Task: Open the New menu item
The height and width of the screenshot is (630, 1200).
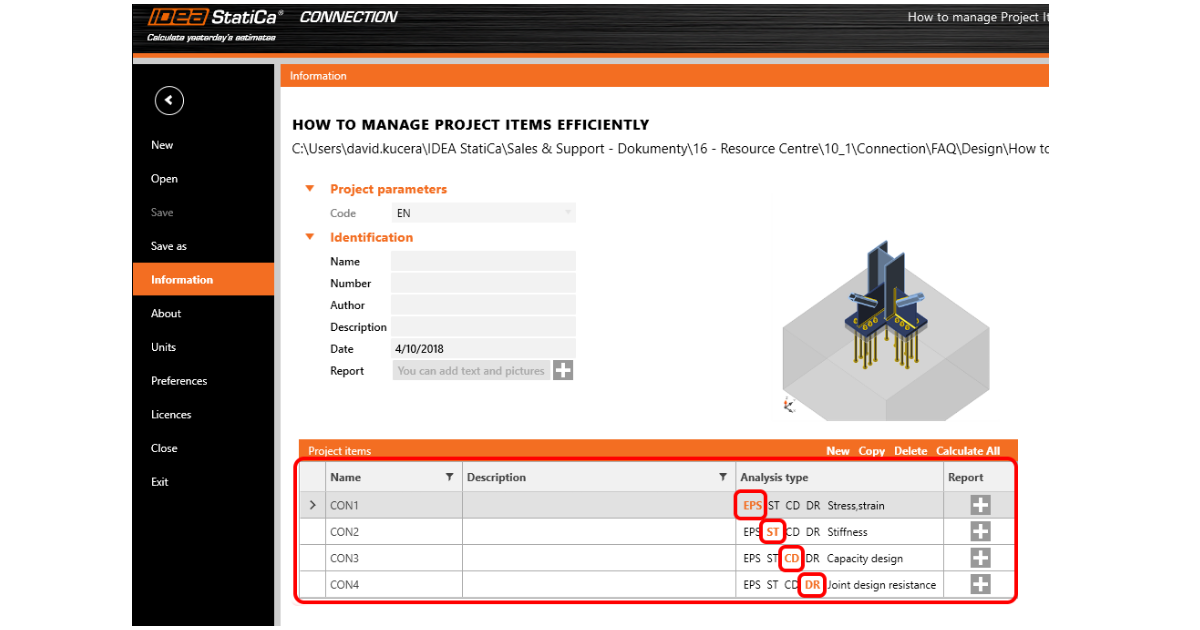Action: (x=162, y=145)
